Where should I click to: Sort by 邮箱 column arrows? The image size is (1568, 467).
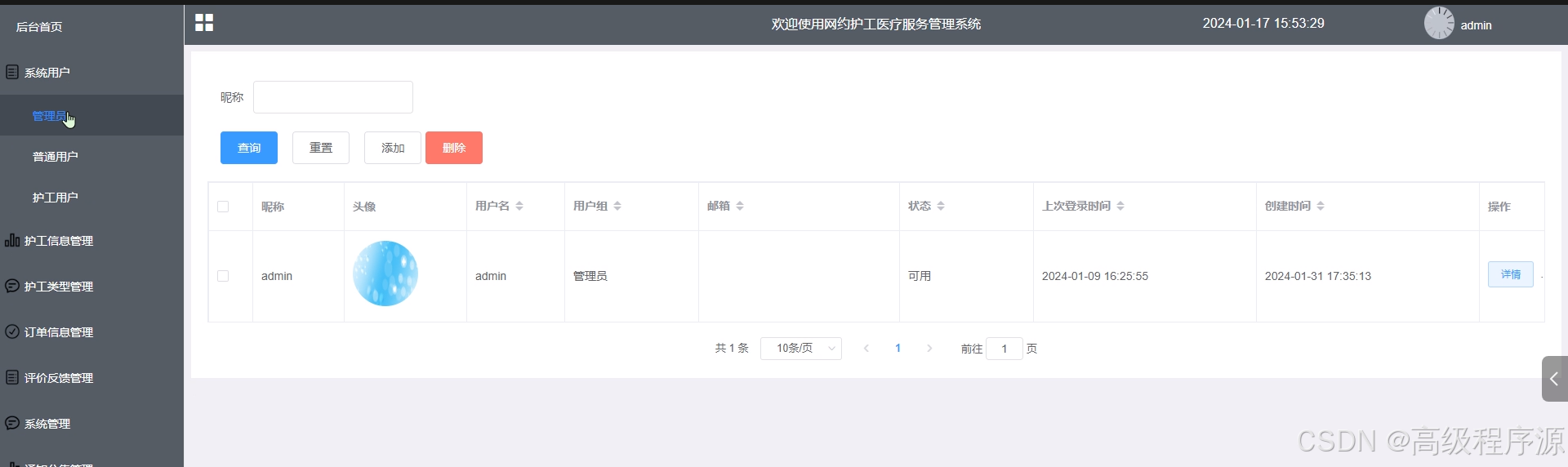click(740, 206)
